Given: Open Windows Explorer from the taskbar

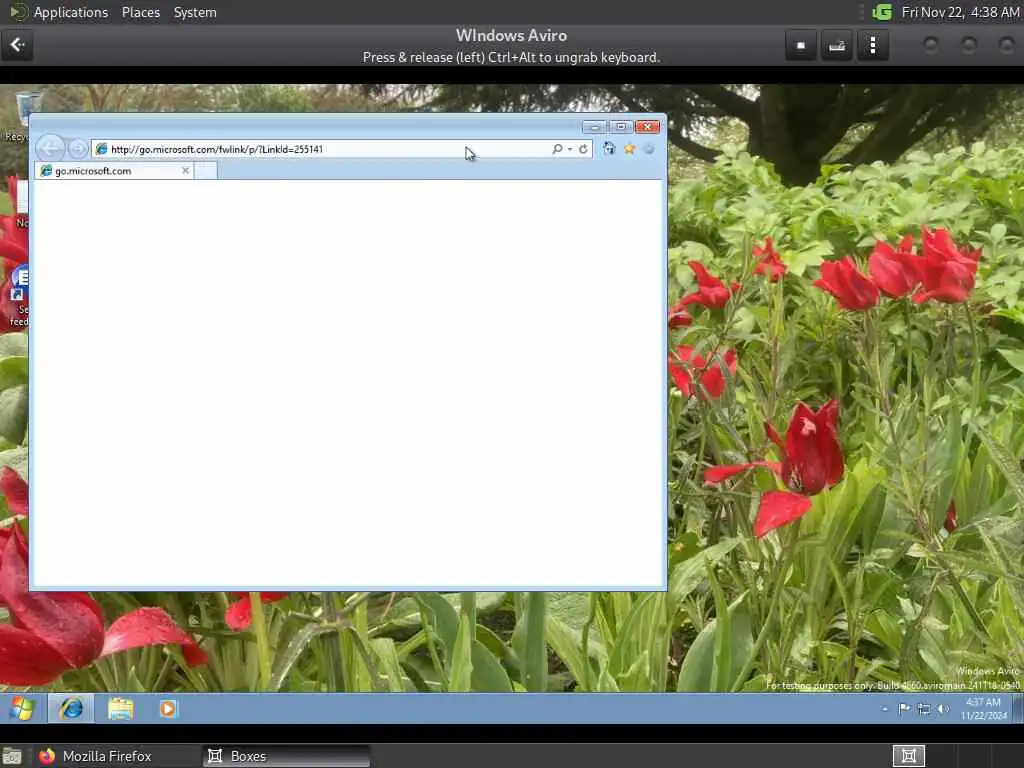Looking at the screenshot, I should click(x=121, y=709).
